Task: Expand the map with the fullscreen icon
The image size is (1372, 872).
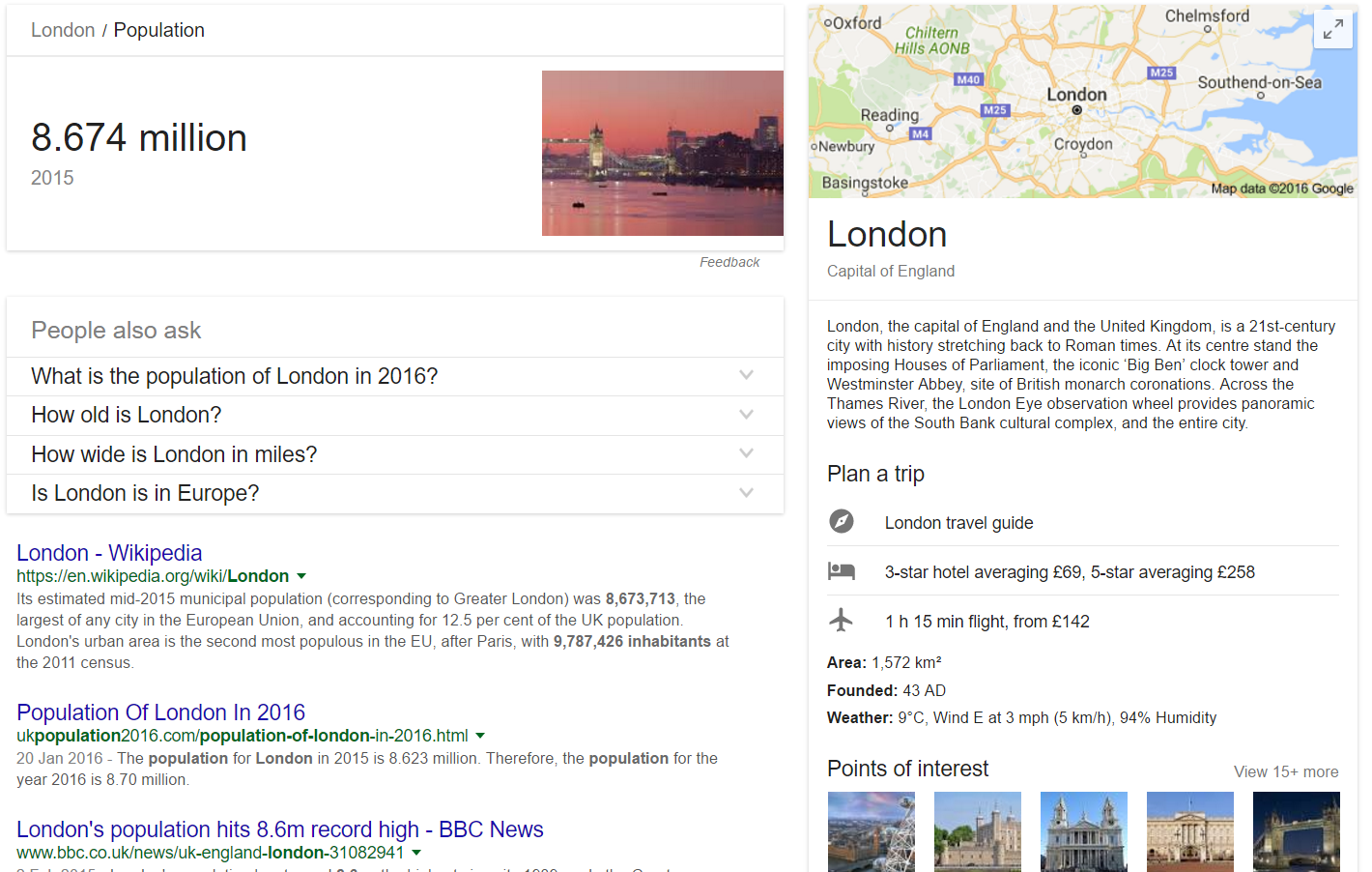Action: coord(1333,29)
